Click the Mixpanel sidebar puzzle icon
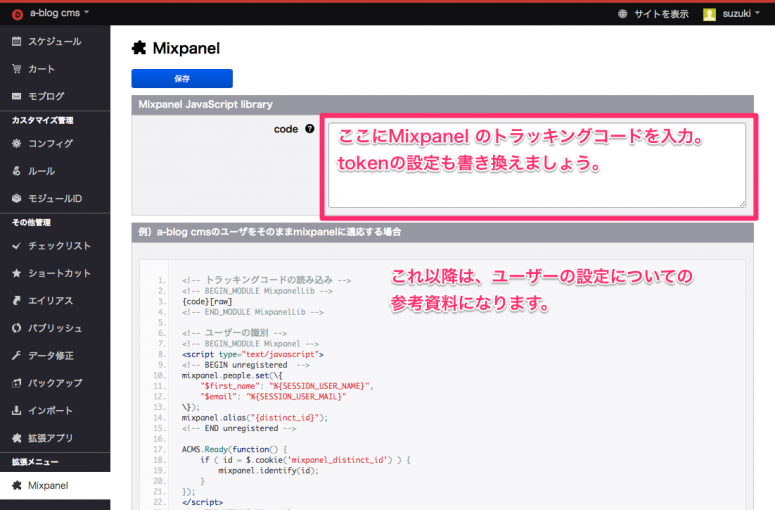This screenshot has height=510, width=775. (x=16, y=485)
